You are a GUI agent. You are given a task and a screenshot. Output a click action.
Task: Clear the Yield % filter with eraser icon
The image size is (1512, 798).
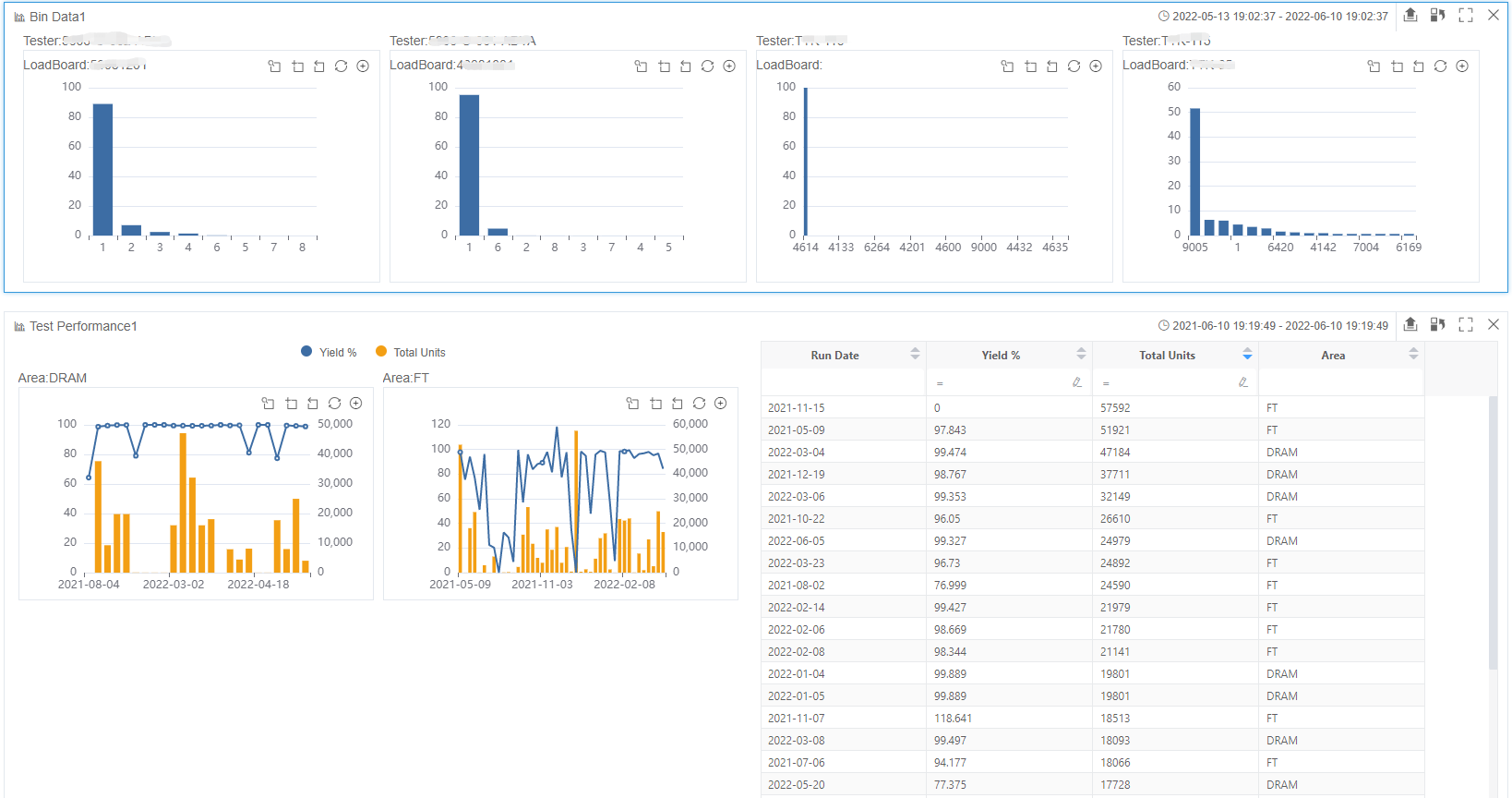pos(1076,382)
